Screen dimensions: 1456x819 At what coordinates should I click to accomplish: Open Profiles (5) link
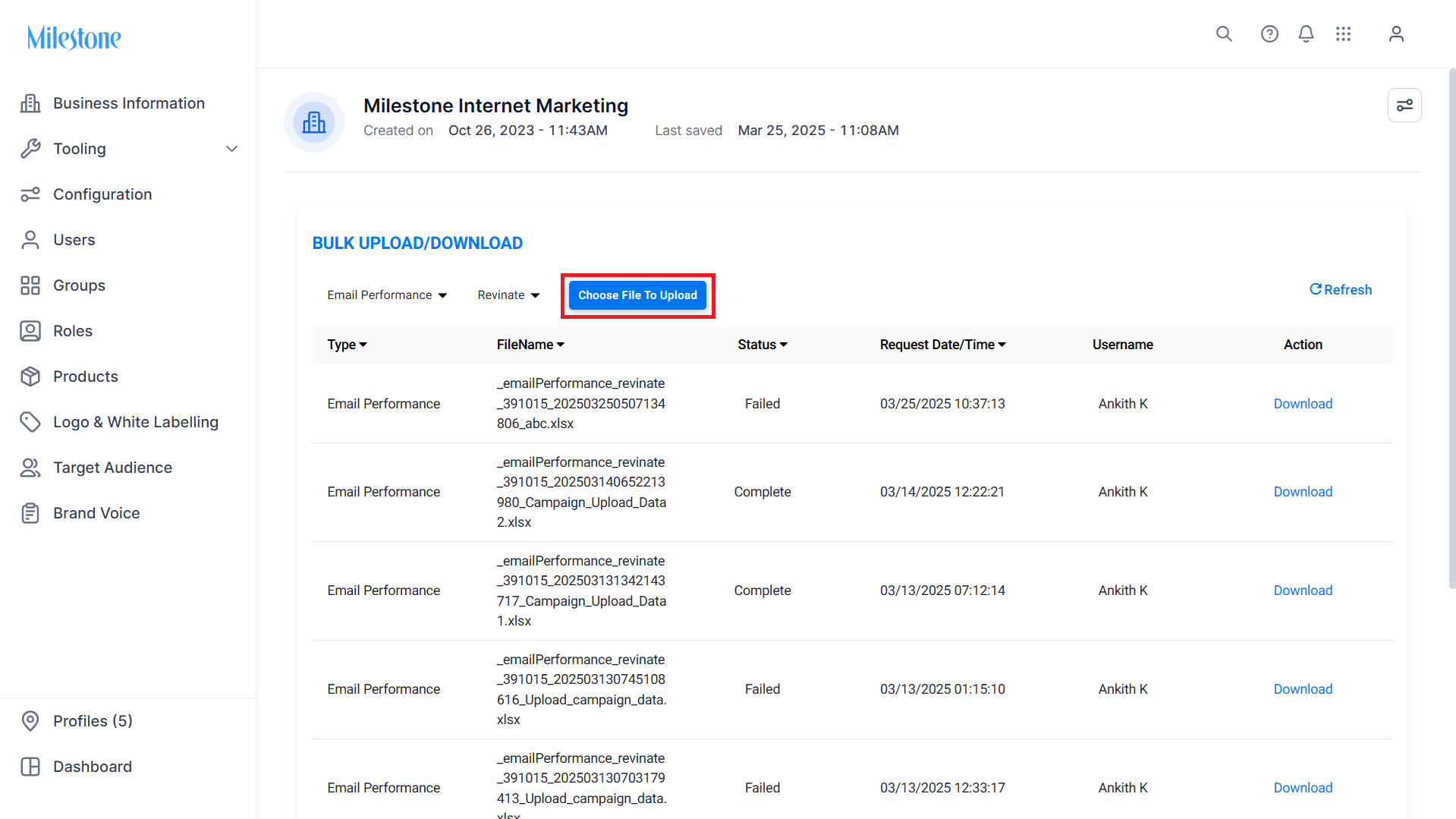(93, 721)
